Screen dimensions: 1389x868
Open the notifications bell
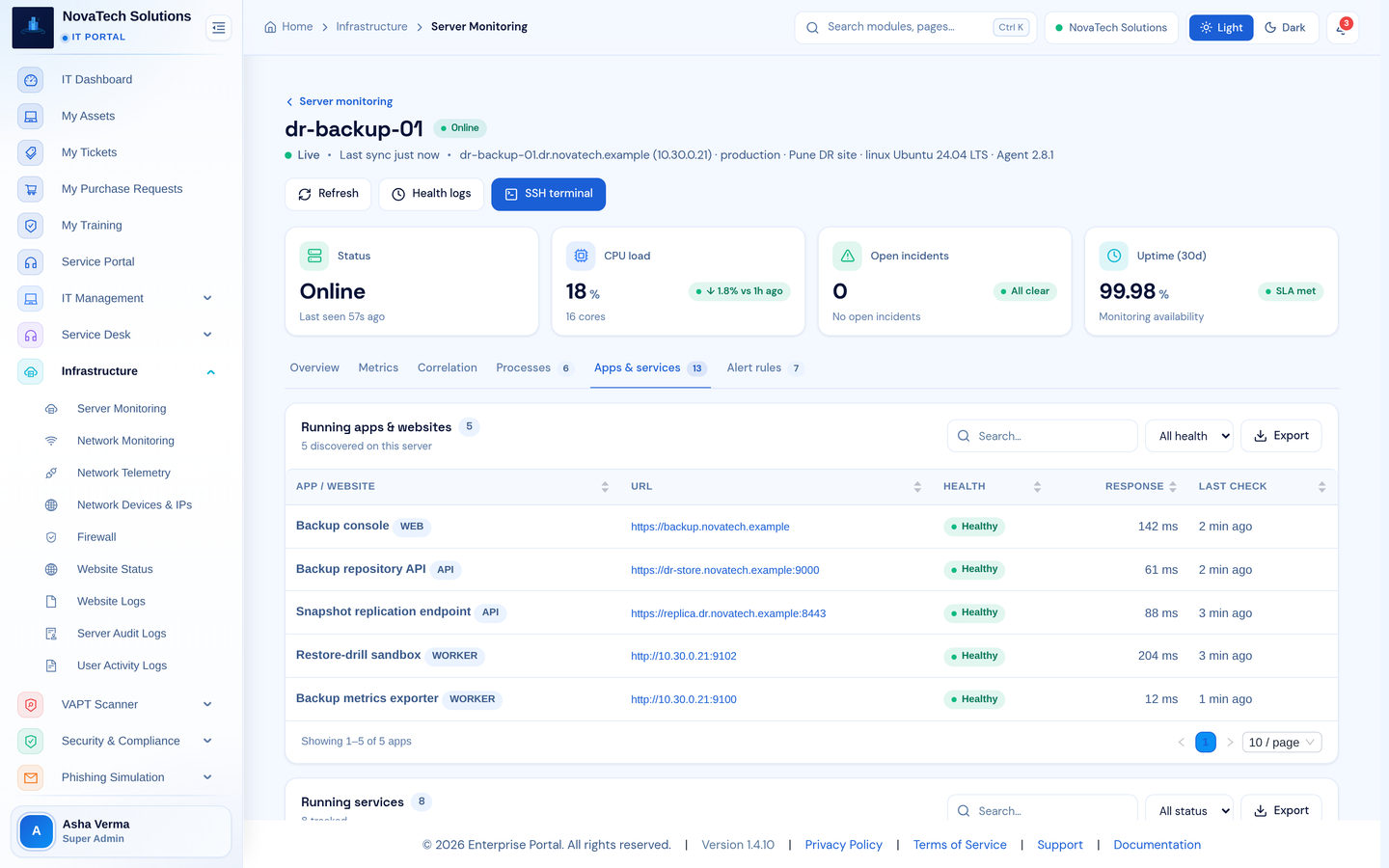tap(1342, 28)
